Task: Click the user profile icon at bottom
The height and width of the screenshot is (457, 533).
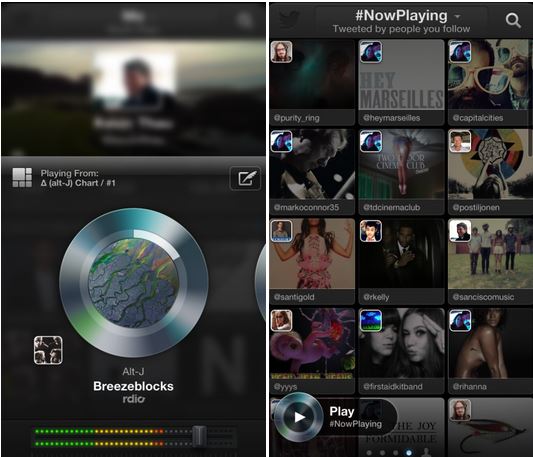Action: [x=425, y=452]
